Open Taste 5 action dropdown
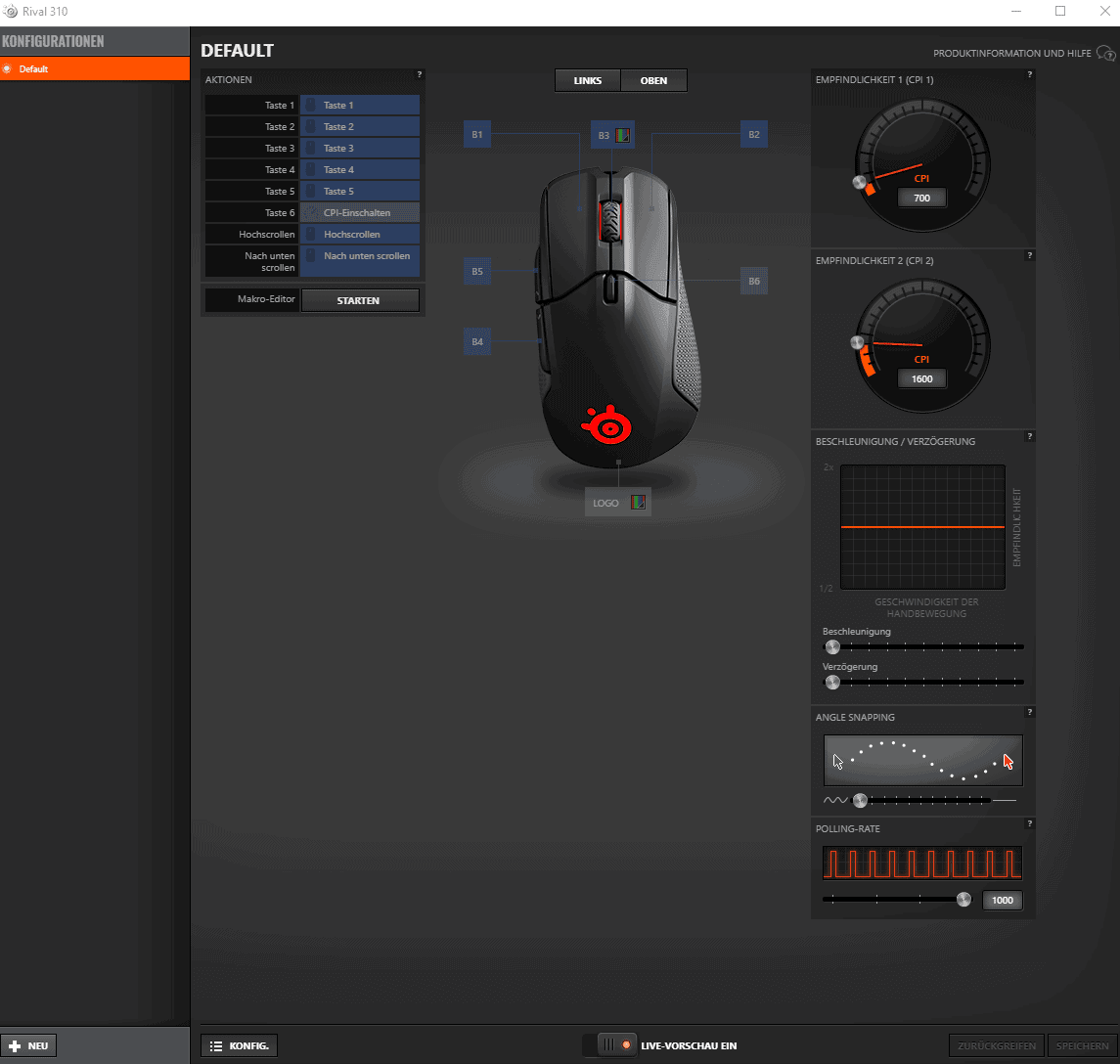Image resolution: width=1120 pixels, height=1064 pixels. pyautogui.click(x=359, y=191)
